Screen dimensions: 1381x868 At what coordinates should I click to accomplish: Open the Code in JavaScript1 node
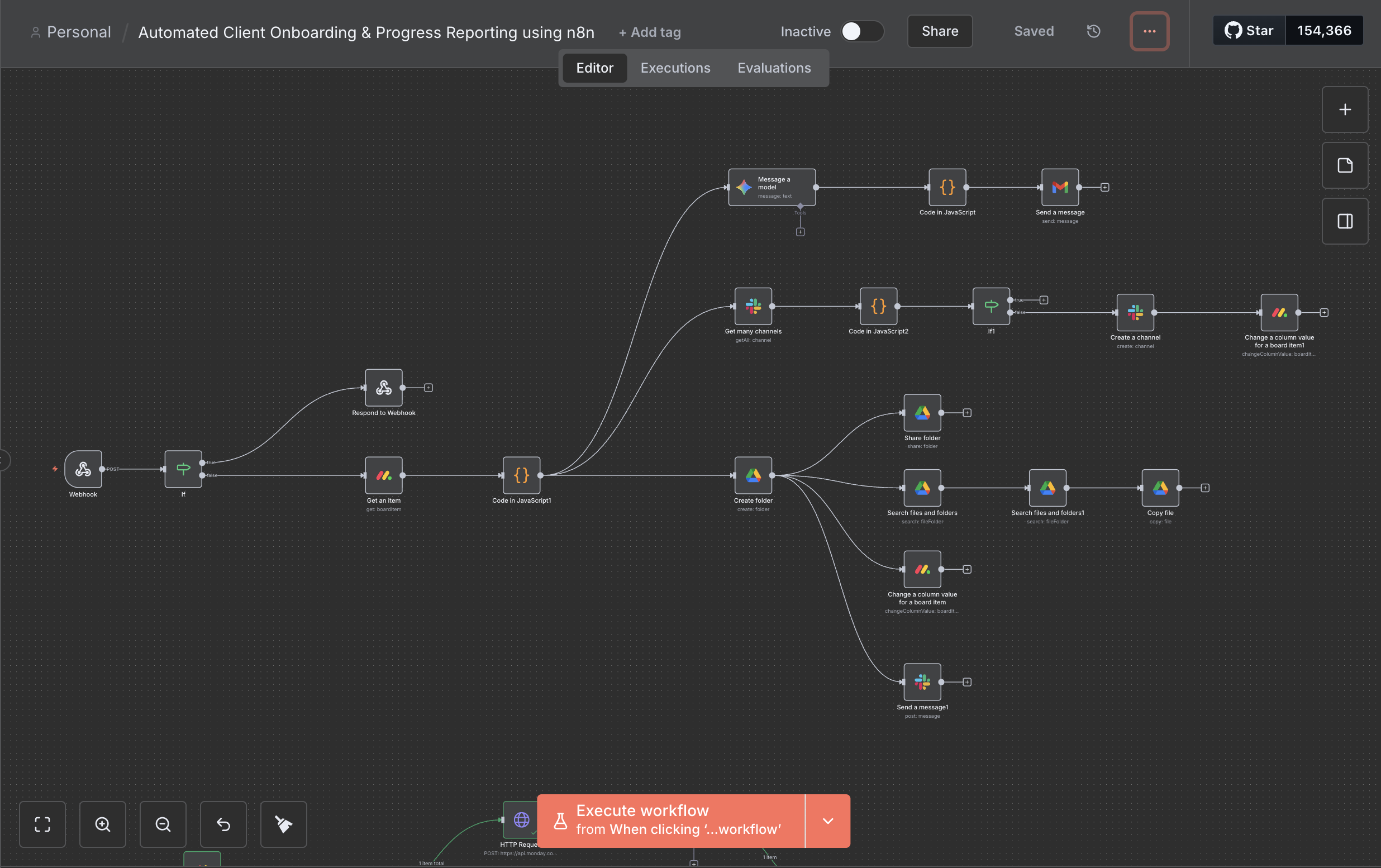(x=521, y=475)
